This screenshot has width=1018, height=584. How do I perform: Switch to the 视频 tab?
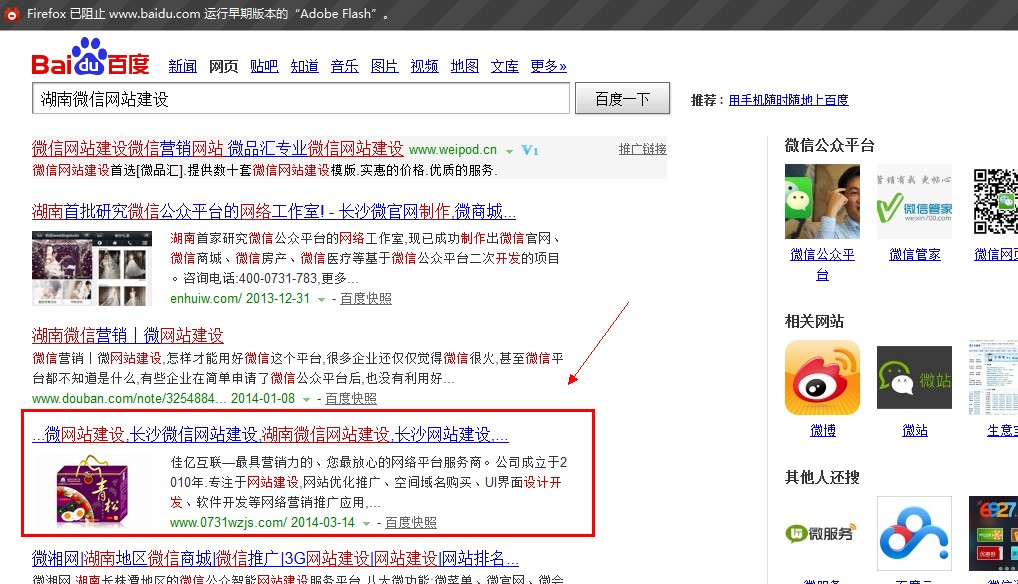point(425,66)
